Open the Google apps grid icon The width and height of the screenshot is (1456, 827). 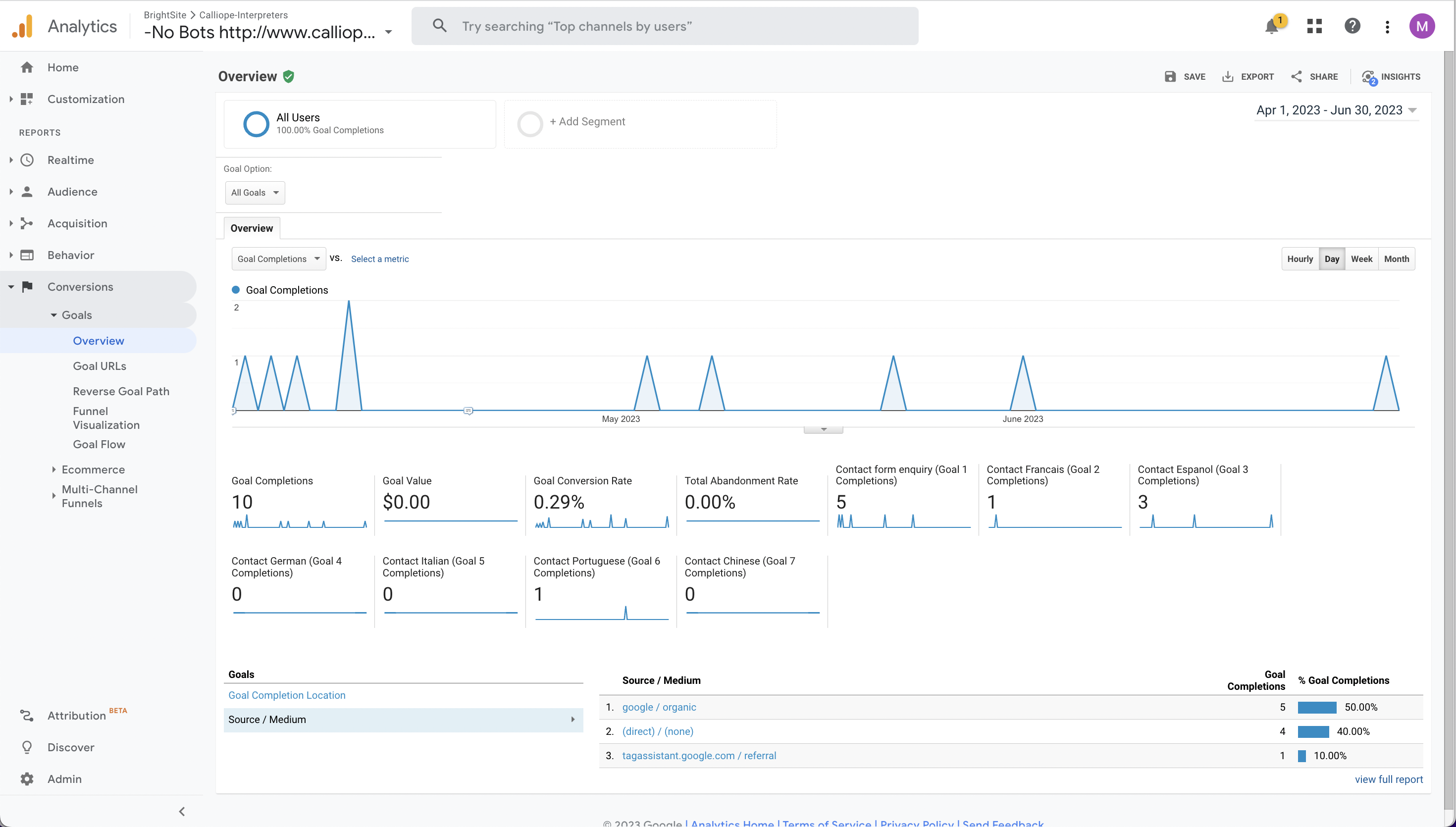coord(1314,26)
